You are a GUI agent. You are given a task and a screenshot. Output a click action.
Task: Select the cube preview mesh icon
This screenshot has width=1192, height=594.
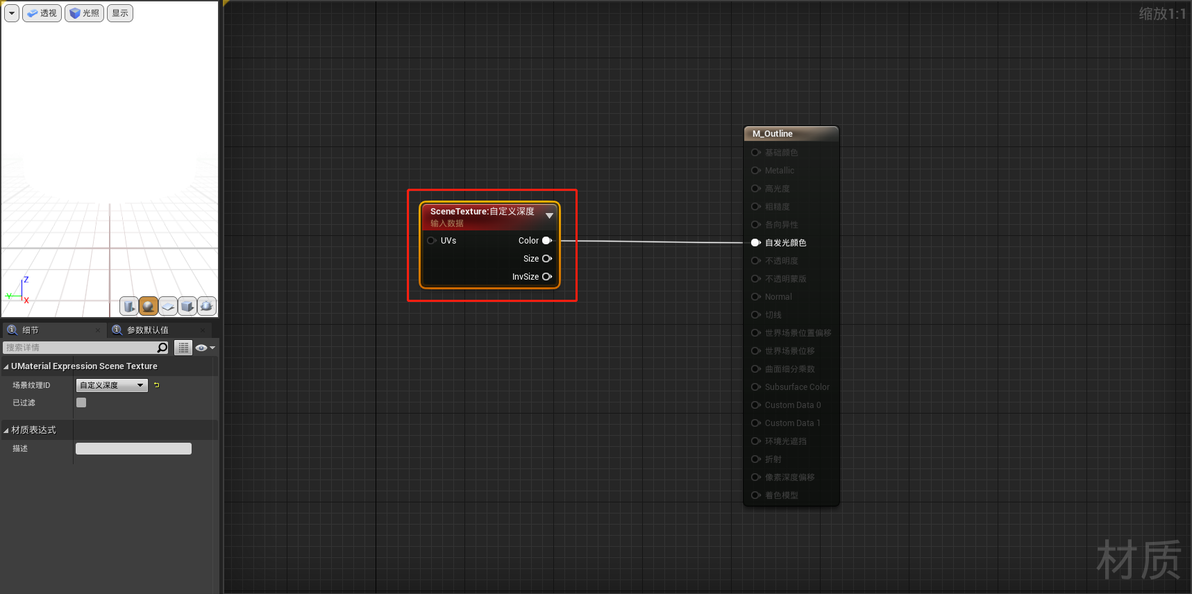(188, 306)
